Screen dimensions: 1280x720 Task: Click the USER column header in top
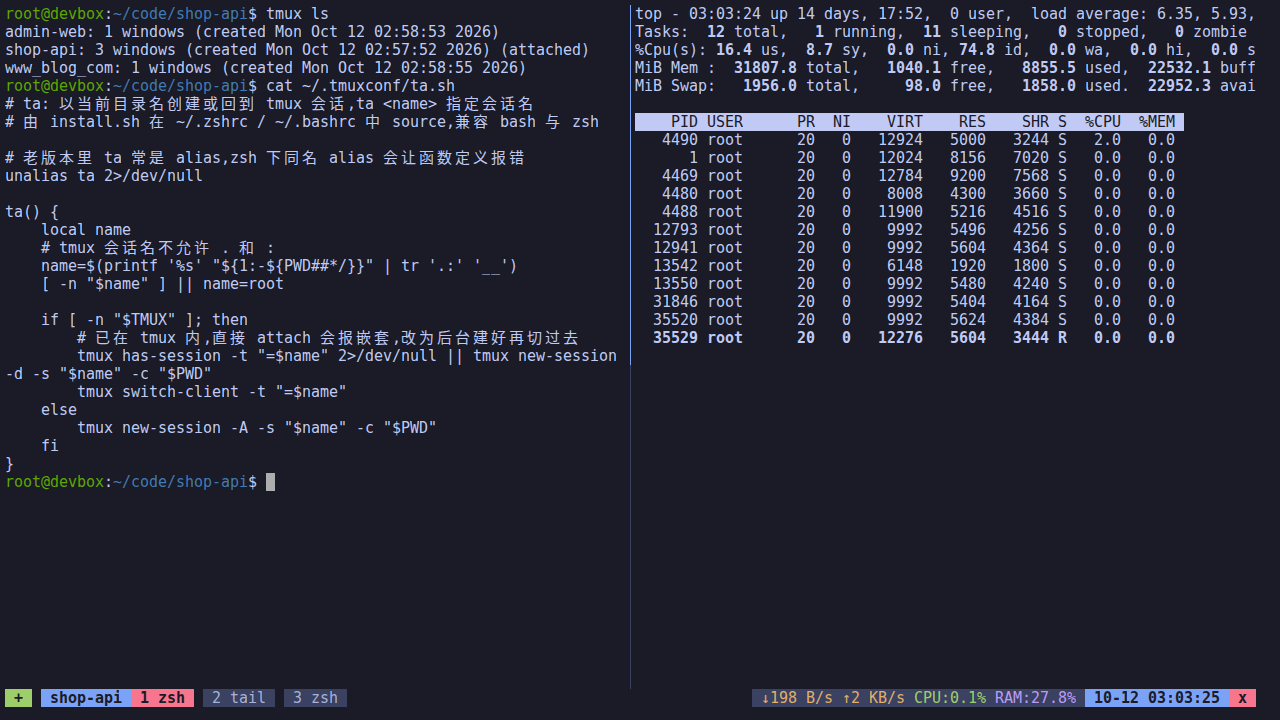click(x=725, y=122)
